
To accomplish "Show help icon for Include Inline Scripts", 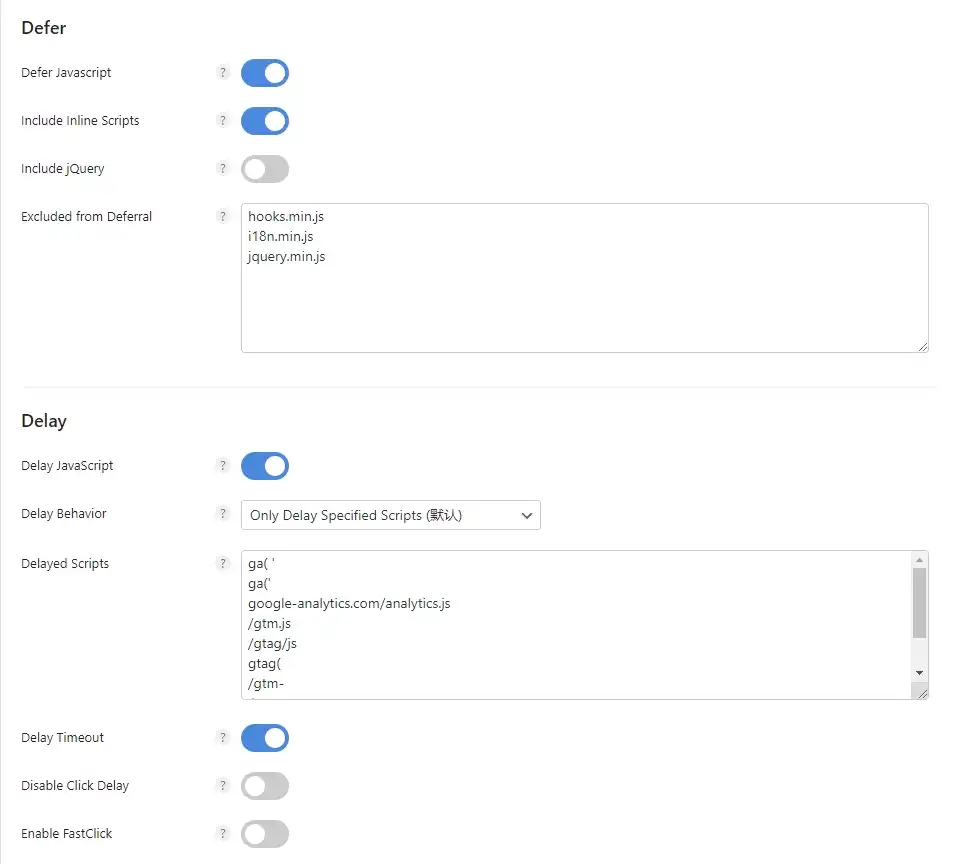I will [223, 120].
